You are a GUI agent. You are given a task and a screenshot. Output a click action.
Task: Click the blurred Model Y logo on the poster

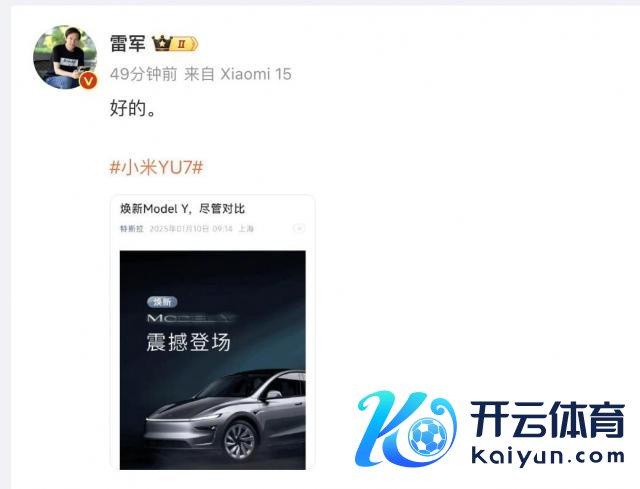[190, 318]
